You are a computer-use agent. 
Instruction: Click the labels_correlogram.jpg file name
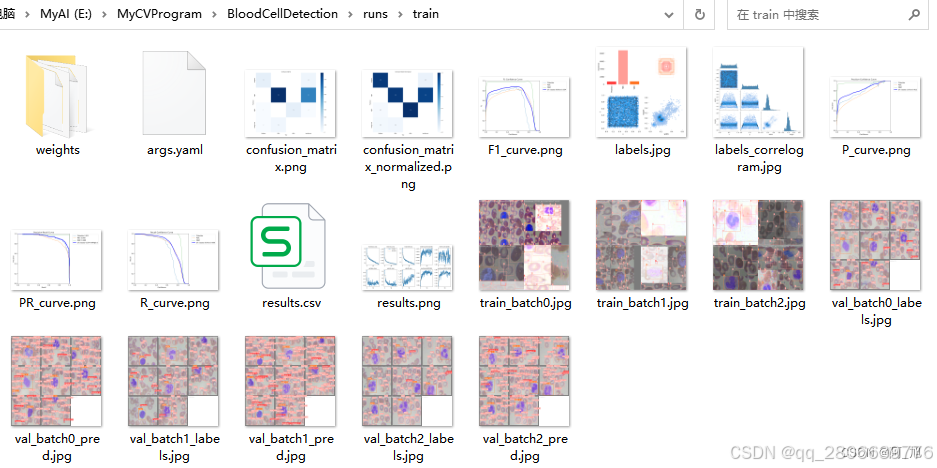759,158
